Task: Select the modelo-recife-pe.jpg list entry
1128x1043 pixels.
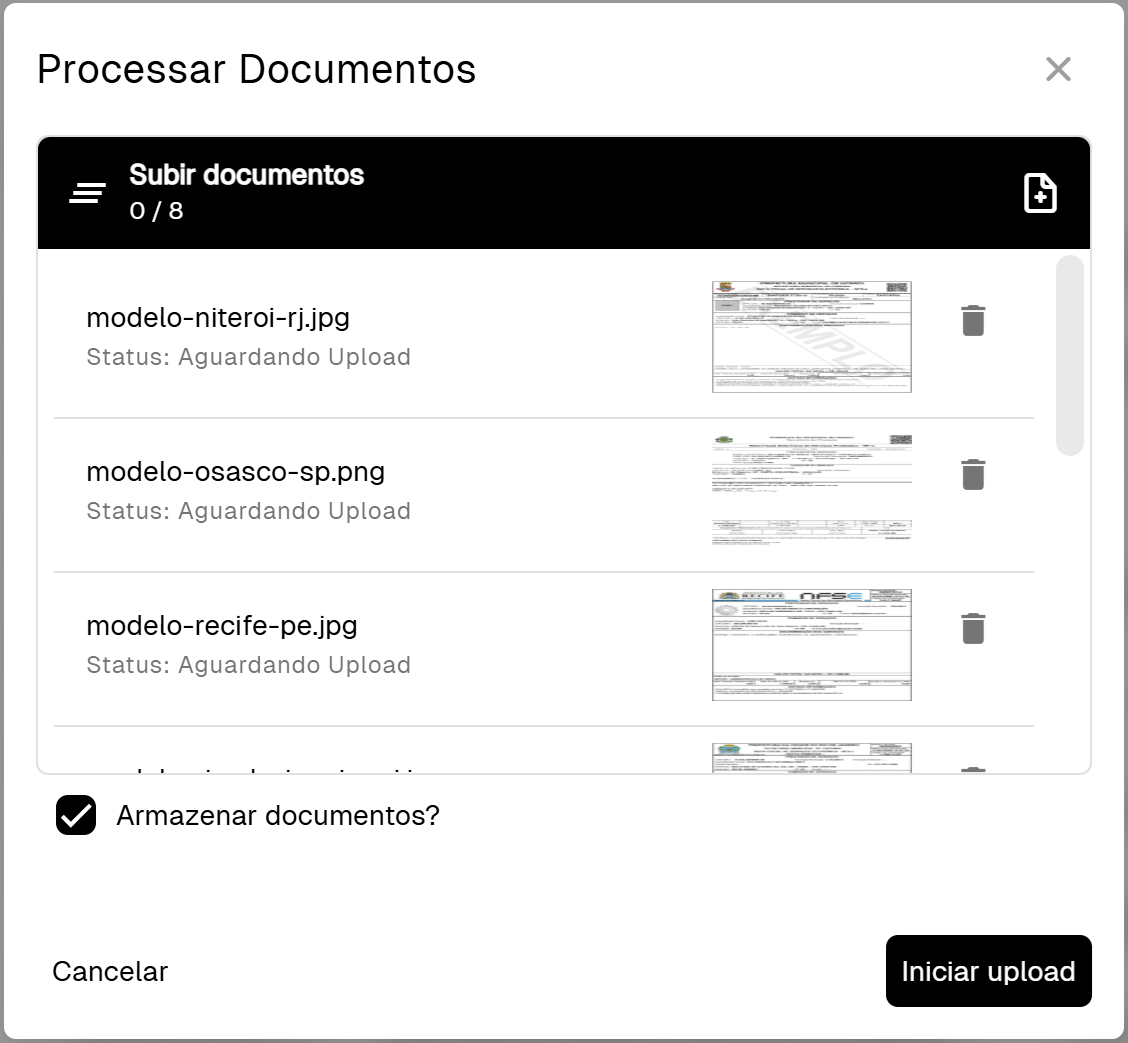Action: (543, 649)
